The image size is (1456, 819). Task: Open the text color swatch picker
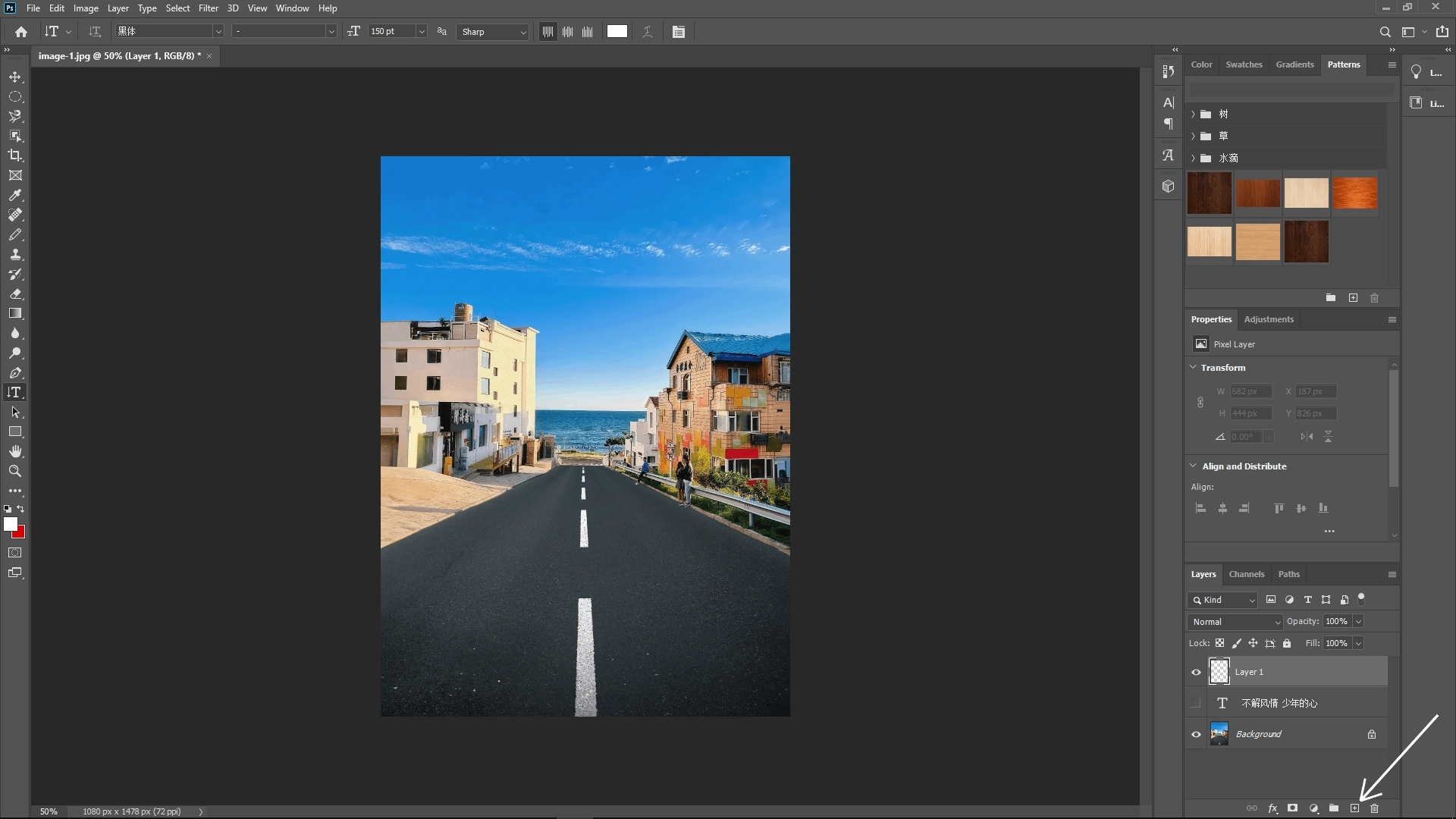pos(617,31)
